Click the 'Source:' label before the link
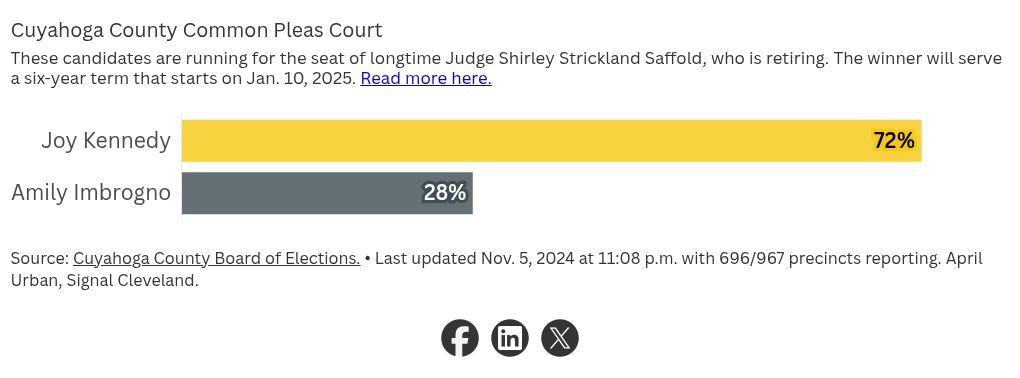The height and width of the screenshot is (378, 1020). coord(40,259)
